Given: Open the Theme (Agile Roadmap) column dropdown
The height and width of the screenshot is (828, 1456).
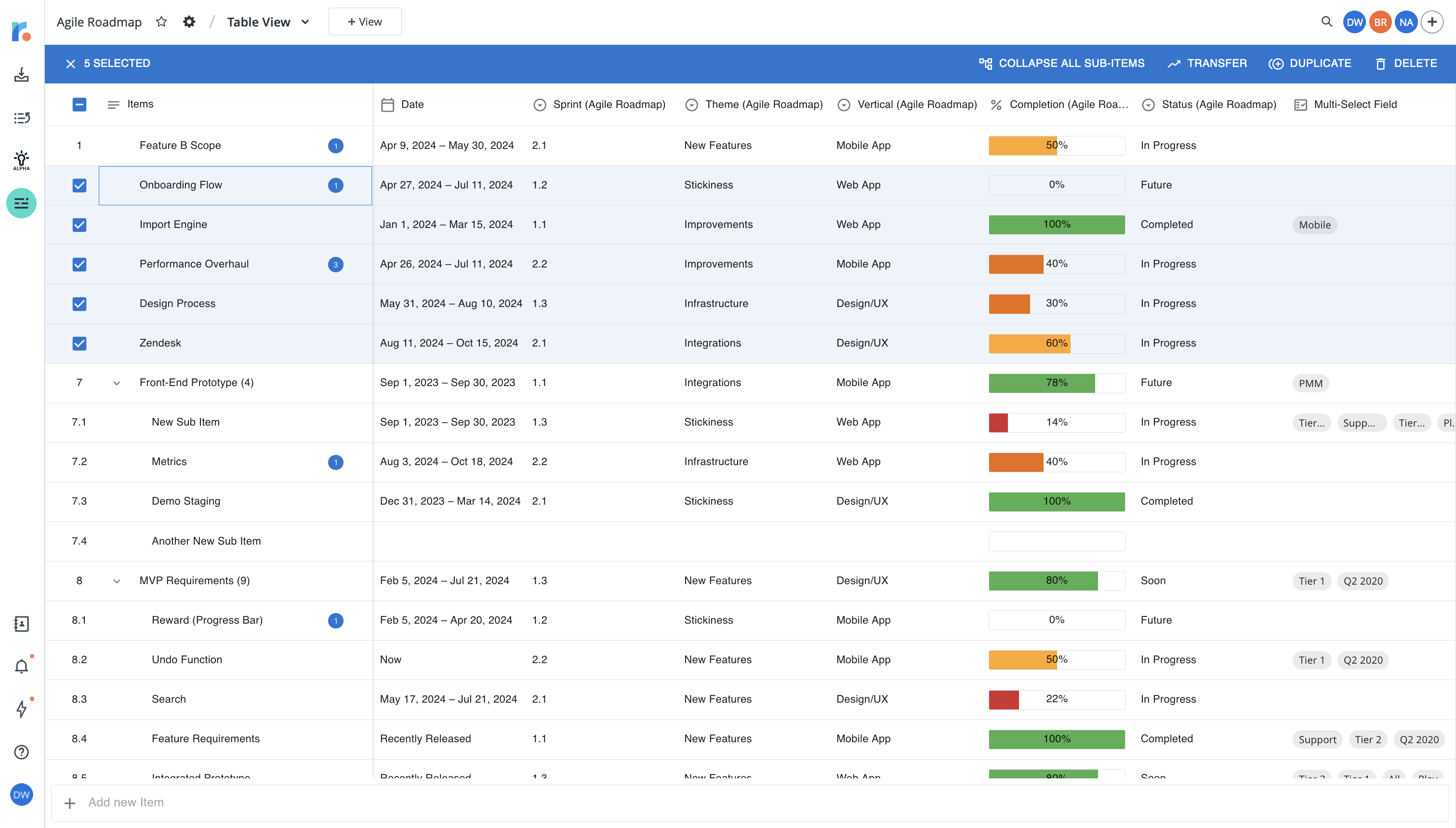Looking at the screenshot, I should 691,105.
